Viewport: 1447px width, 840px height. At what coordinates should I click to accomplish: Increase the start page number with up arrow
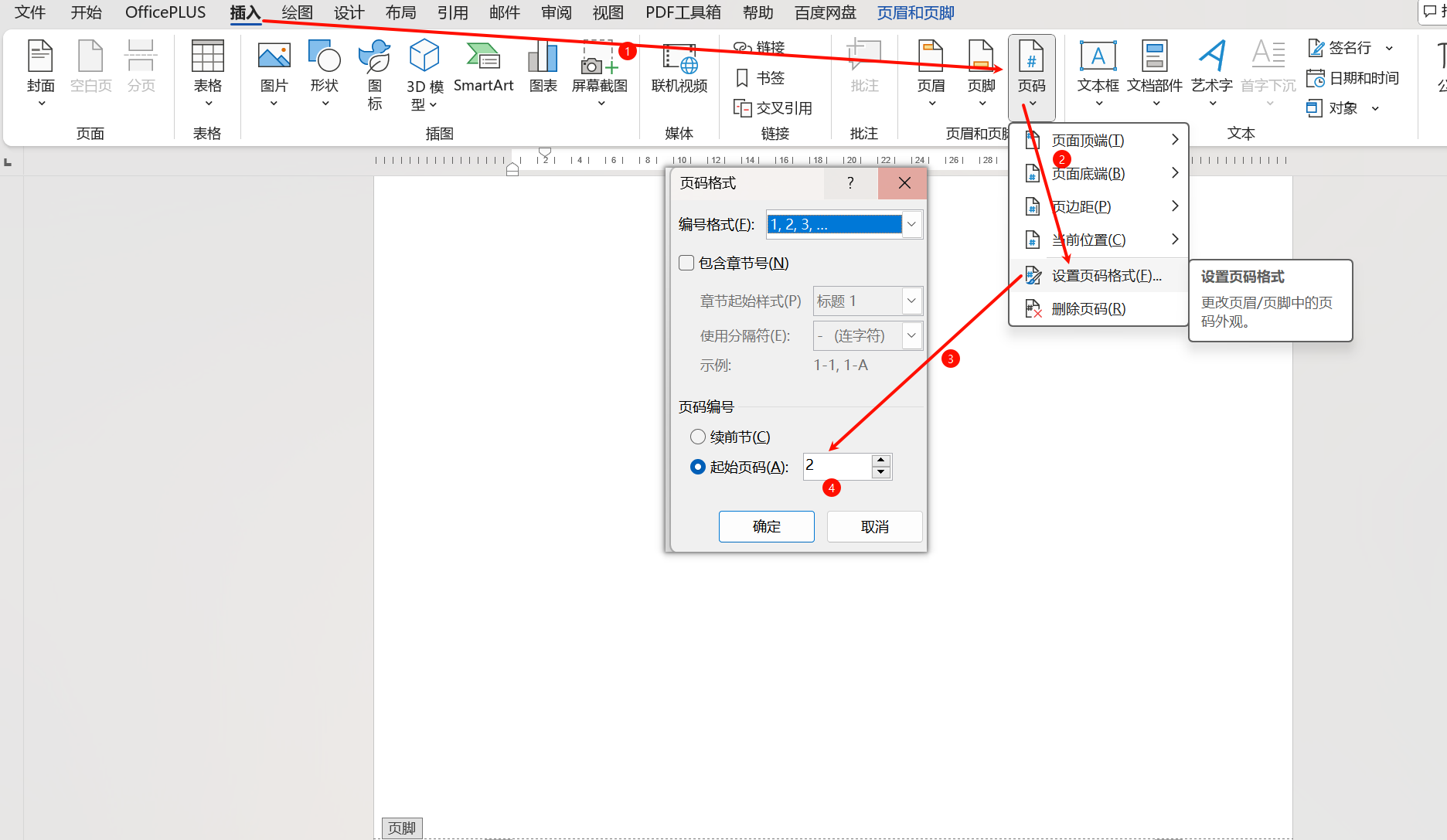pyautogui.click(x=881, y=461)
